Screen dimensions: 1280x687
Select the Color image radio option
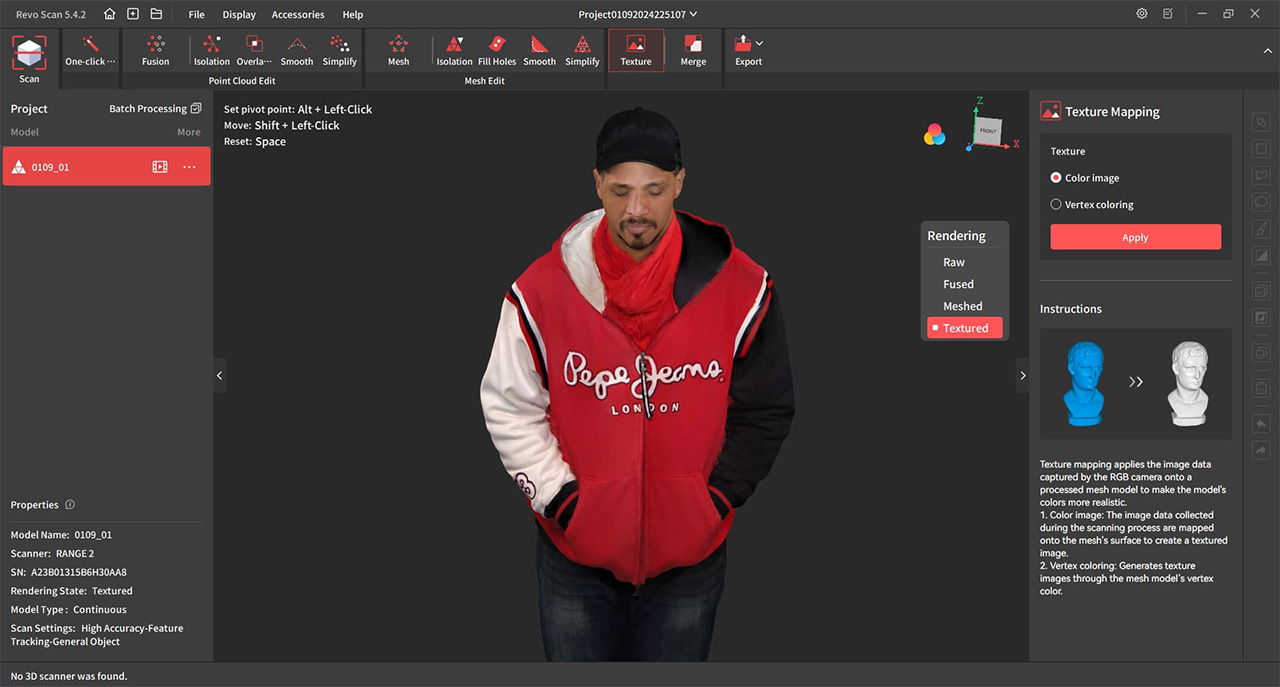pos(1056,178)
